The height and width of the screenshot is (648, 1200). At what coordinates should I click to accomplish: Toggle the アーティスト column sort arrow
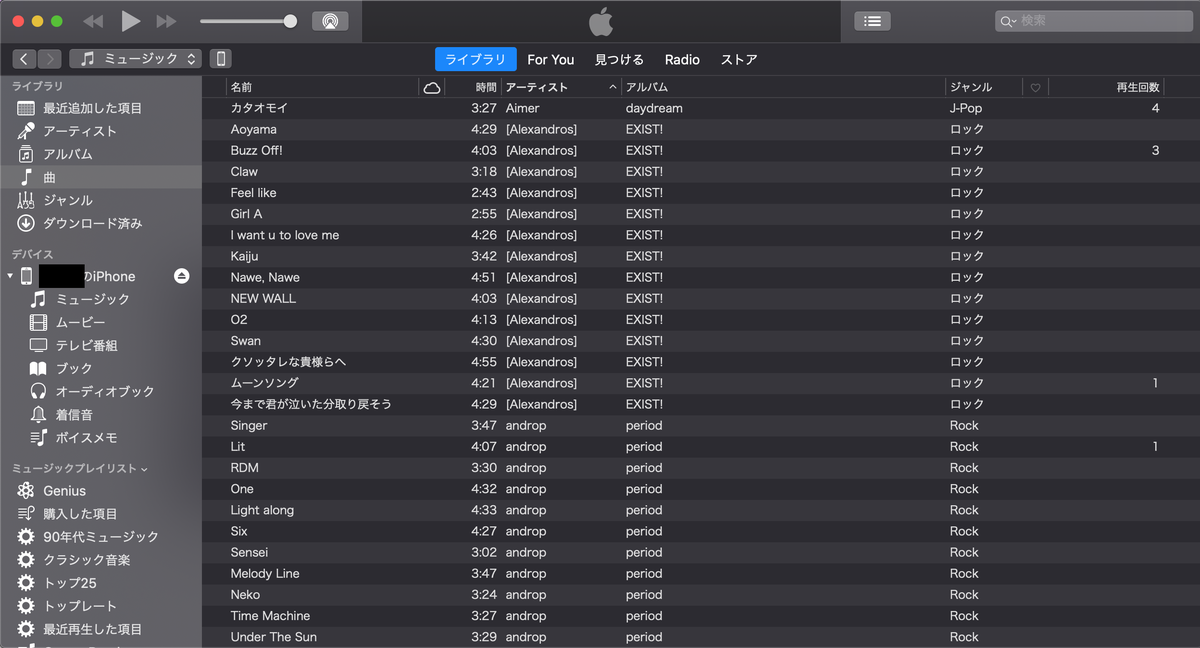(x=613, y=88)
